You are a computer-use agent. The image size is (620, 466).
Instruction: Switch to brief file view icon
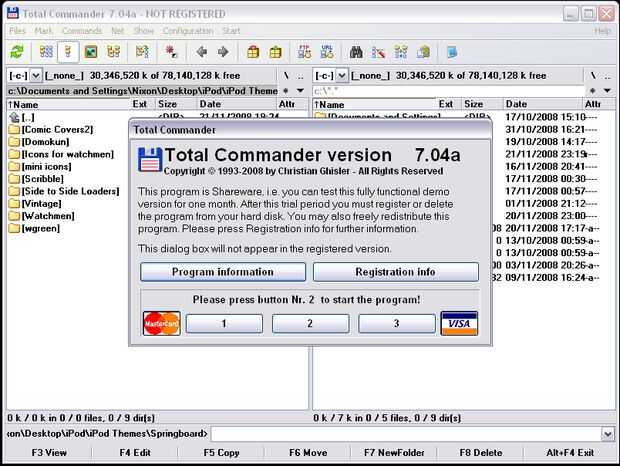click(46, 52)
